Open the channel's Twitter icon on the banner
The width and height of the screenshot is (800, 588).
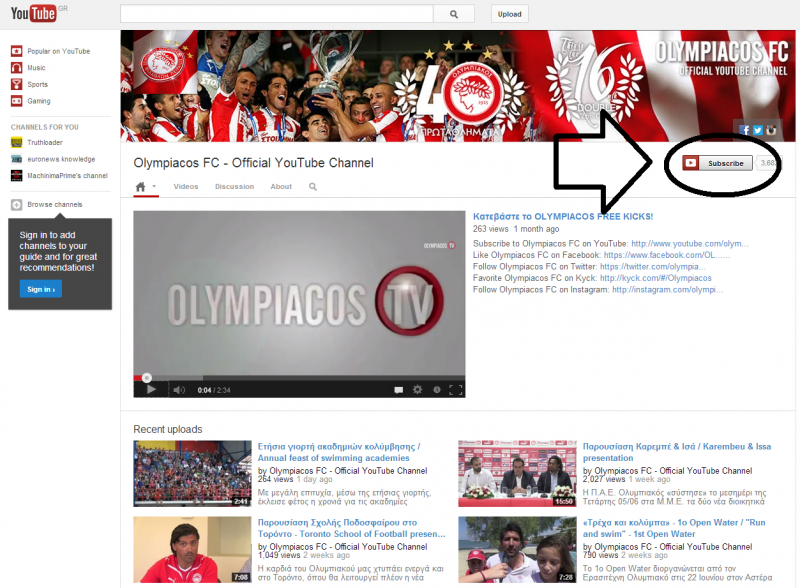pos(758,130)
